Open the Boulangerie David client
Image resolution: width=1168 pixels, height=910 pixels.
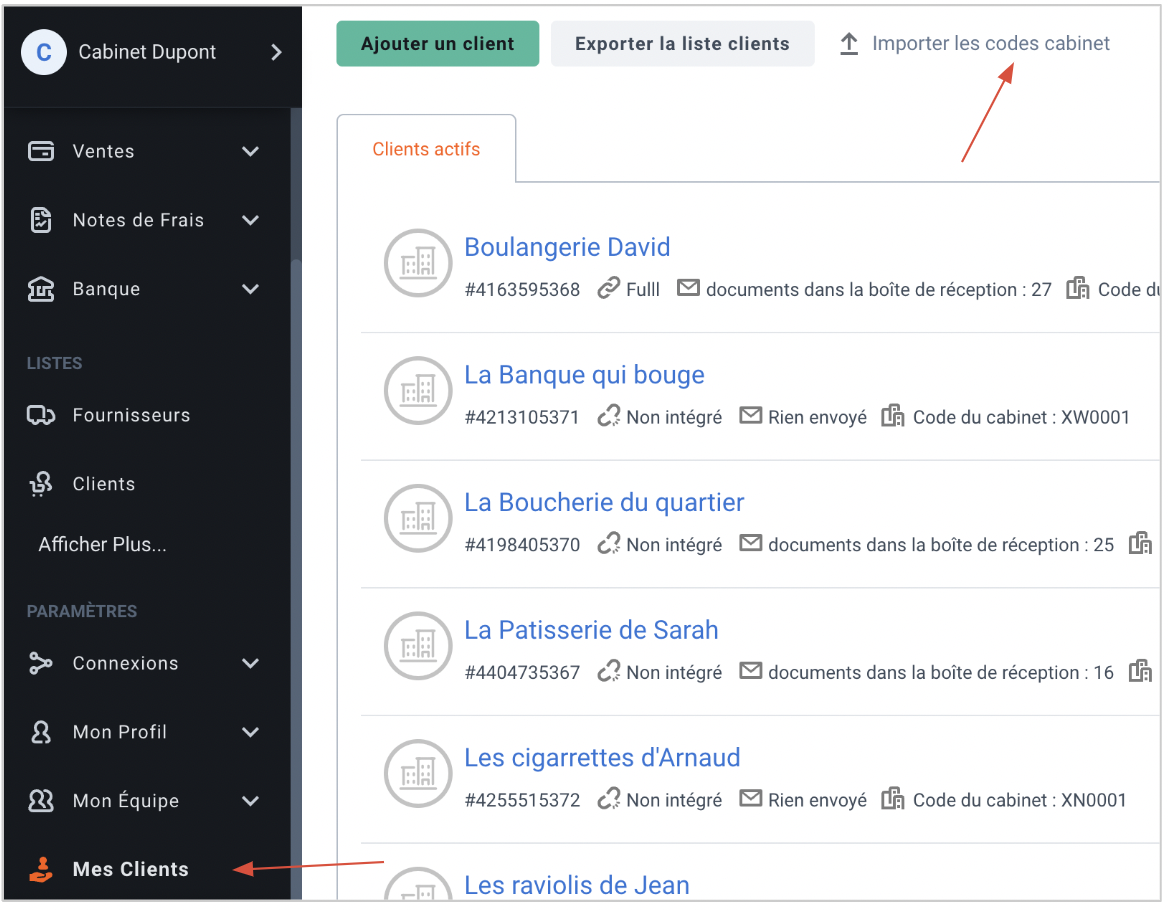click(567, 247)
